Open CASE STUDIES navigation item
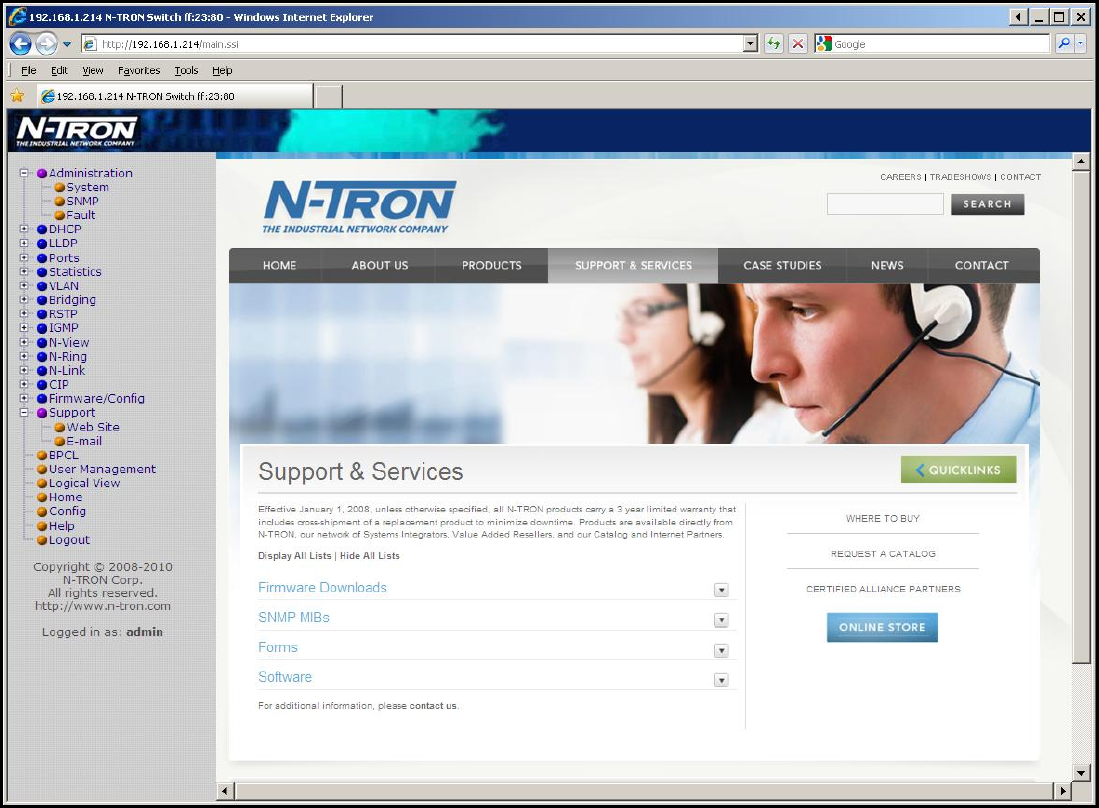Image resolution: width=1099 pixels, height=808 pixels. click(x=782, y=266)
